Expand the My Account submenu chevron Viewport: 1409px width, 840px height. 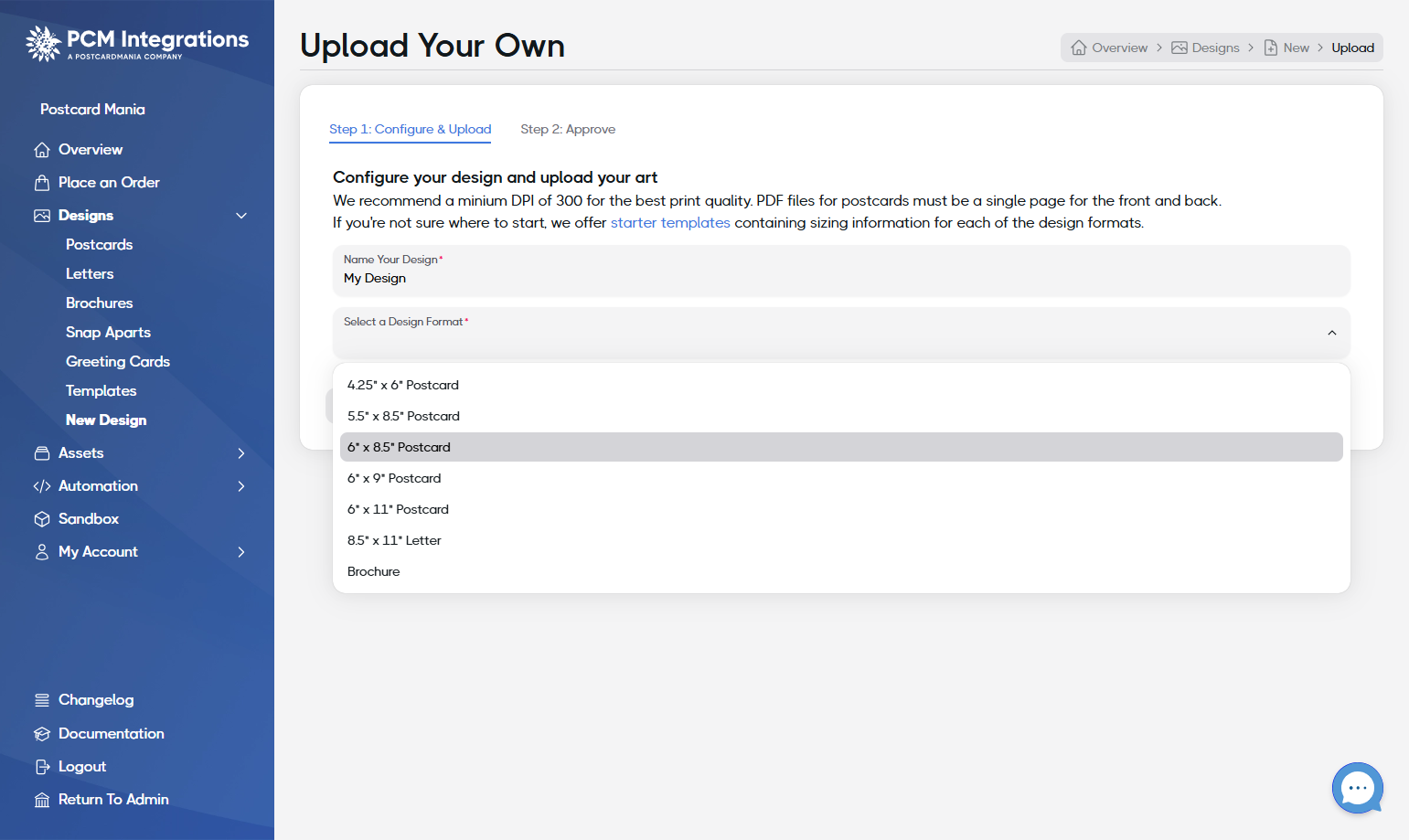241,552
